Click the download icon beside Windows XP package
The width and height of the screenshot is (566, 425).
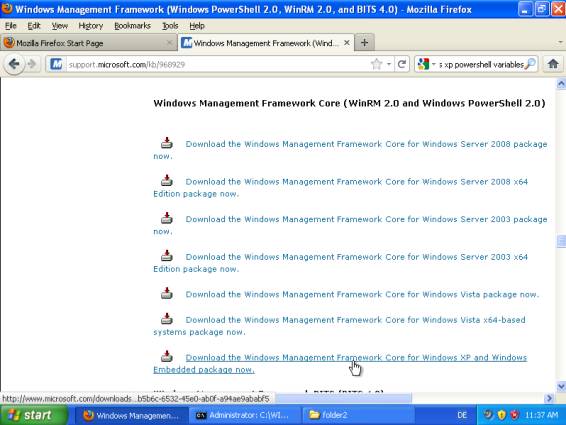pos(166,356)
